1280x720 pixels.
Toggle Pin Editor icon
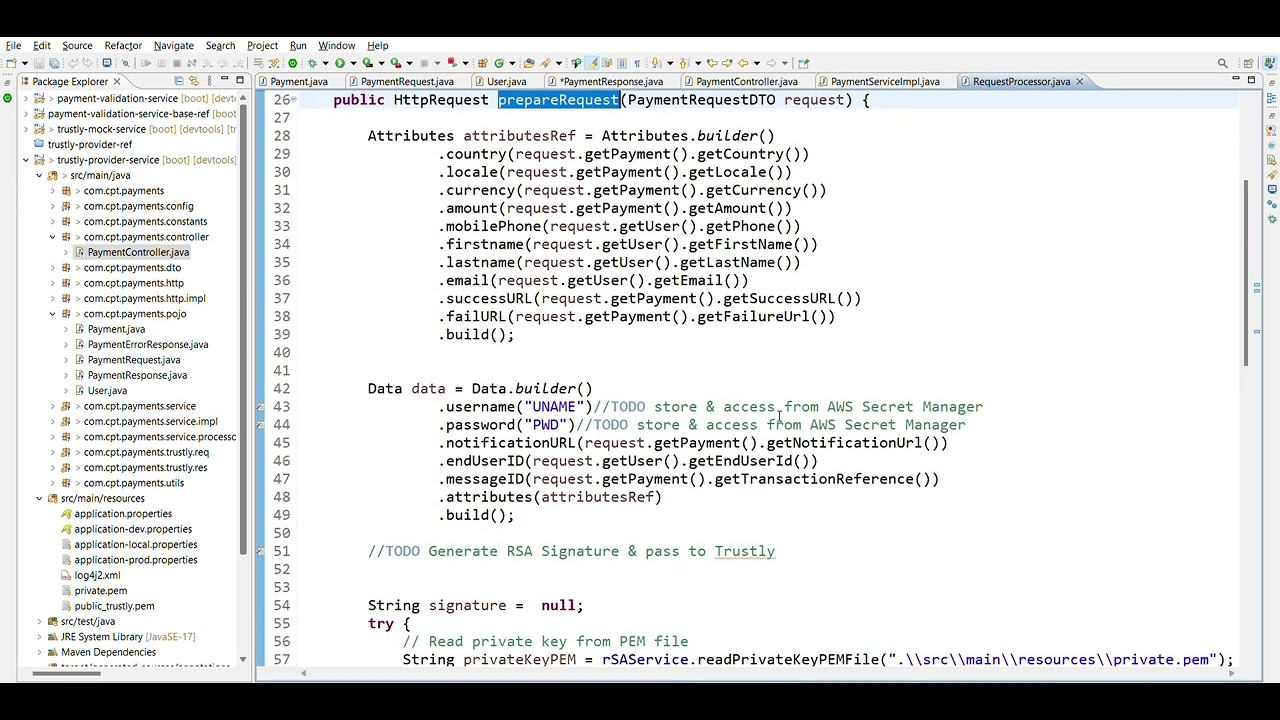click(803, 63)
